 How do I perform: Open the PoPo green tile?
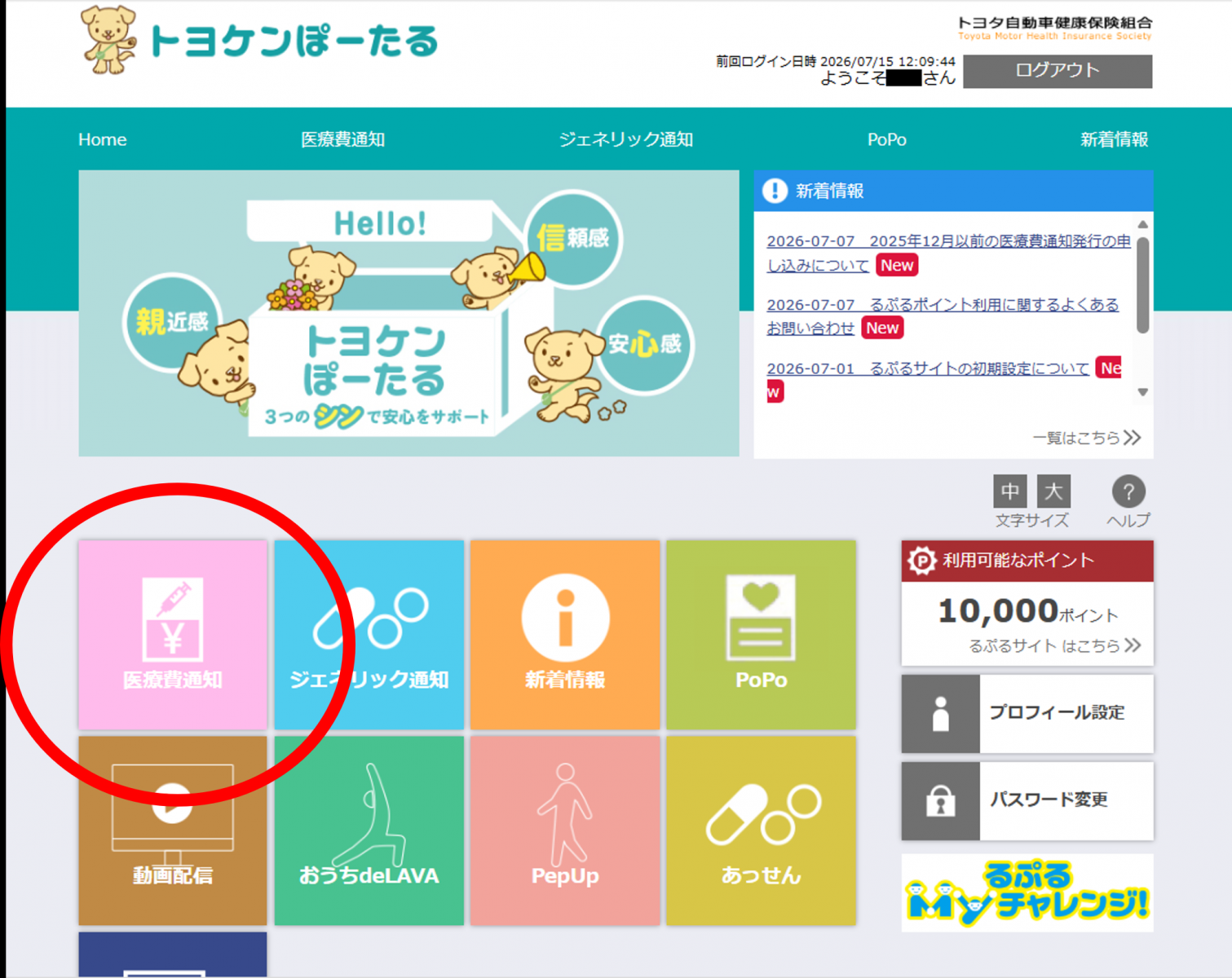[x=761, y=634]
